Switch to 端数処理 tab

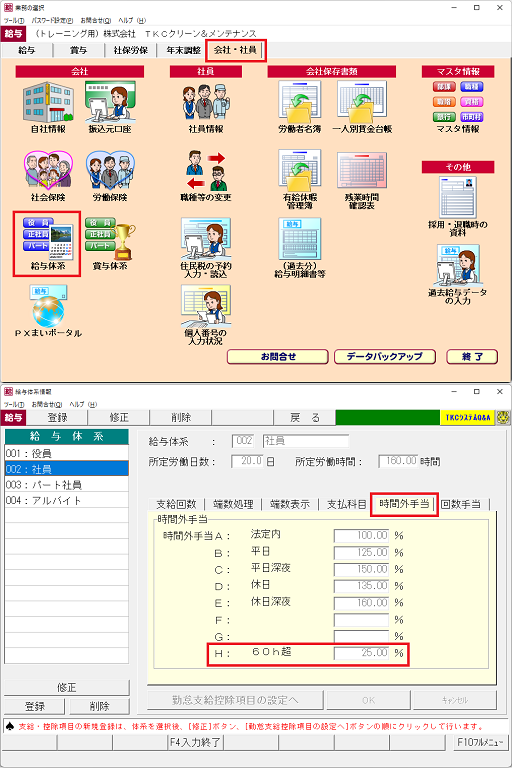[233, 504]
